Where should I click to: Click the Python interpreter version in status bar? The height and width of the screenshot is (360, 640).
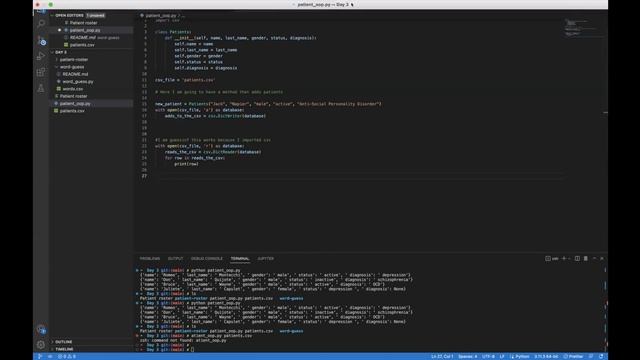coord(546,356)
